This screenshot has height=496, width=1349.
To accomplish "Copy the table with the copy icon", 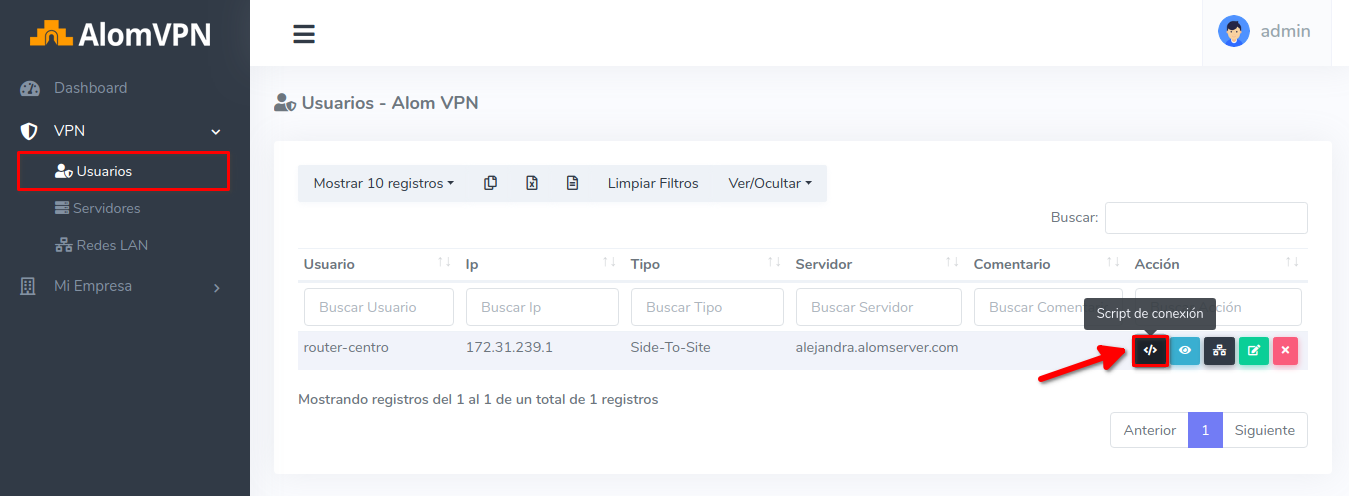I will [x=490, y=183].
